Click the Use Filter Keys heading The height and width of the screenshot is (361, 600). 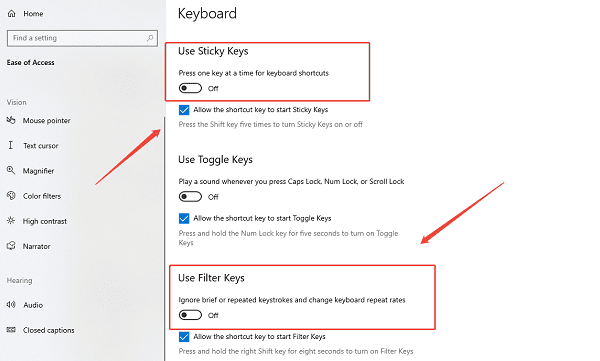click(211, 278)
